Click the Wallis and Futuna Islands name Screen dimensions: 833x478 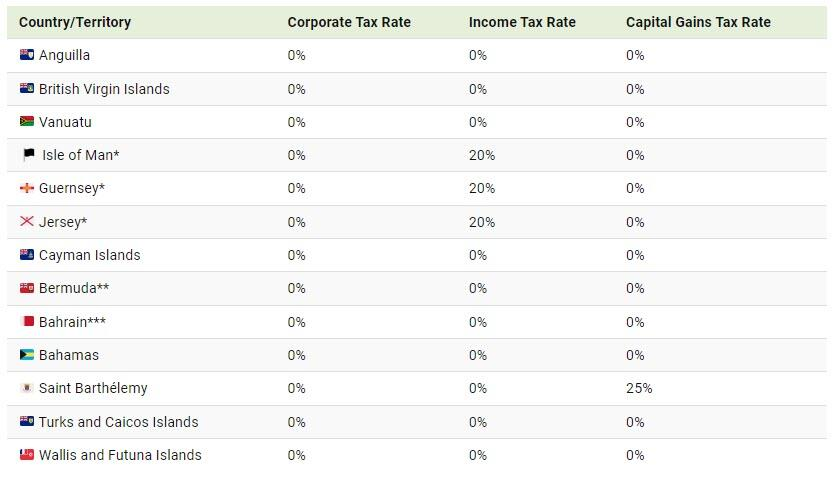point(120,455)
